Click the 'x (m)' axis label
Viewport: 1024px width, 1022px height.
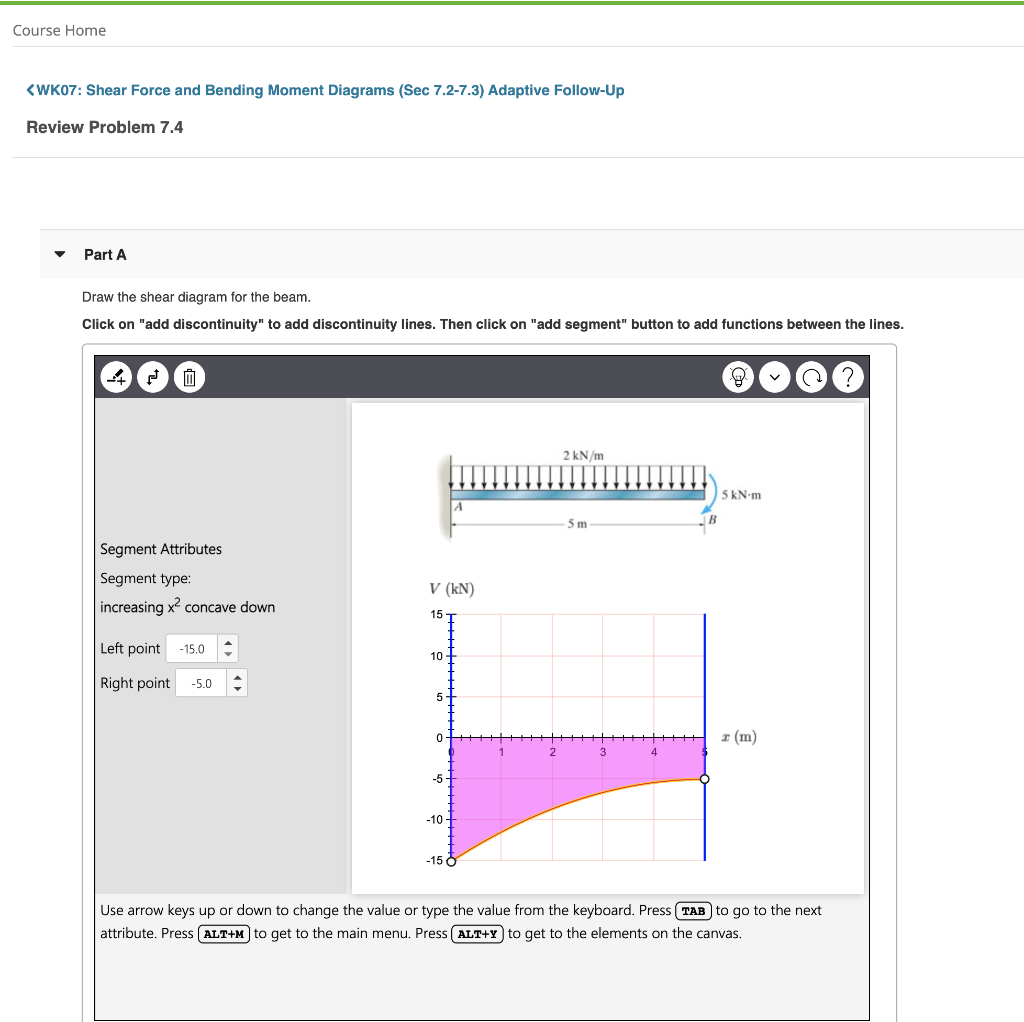pos(739,737)
